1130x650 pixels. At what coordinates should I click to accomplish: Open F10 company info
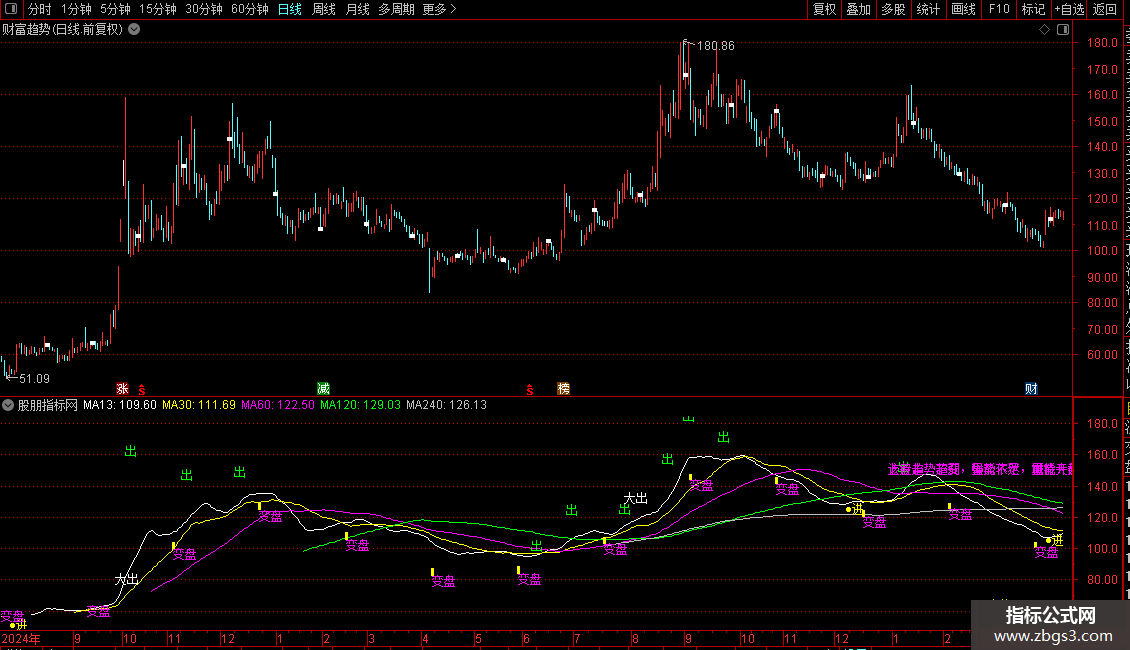999,9
